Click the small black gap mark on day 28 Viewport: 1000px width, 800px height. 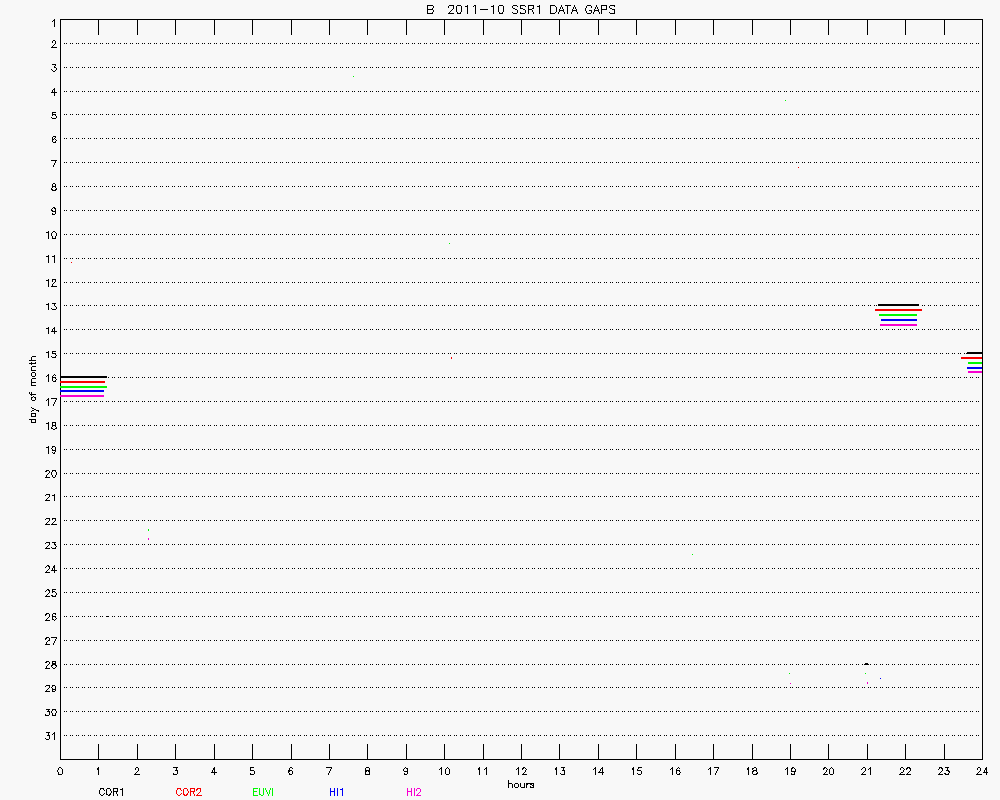(x=866, y=664)
